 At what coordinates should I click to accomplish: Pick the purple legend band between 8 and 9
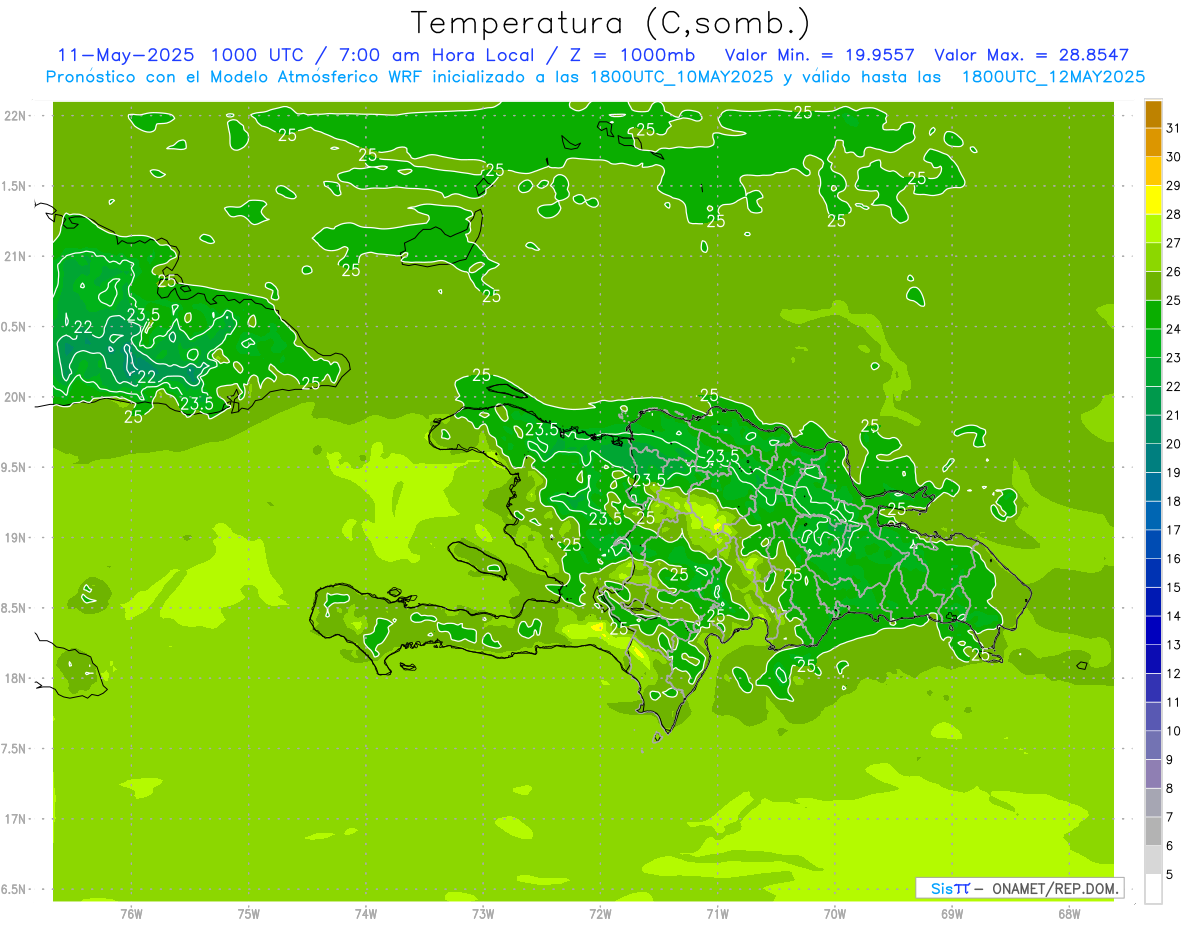click(1153, 775)
